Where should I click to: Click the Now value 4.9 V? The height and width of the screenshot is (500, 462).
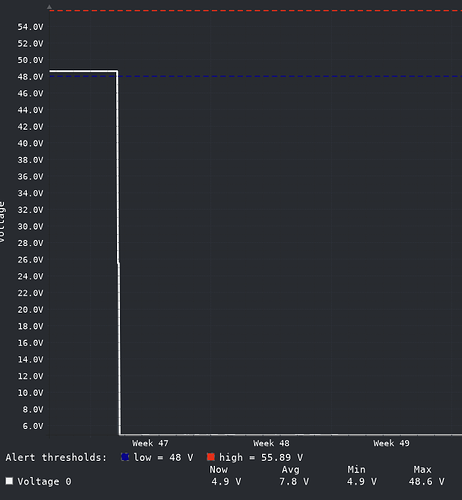(226, 482)
